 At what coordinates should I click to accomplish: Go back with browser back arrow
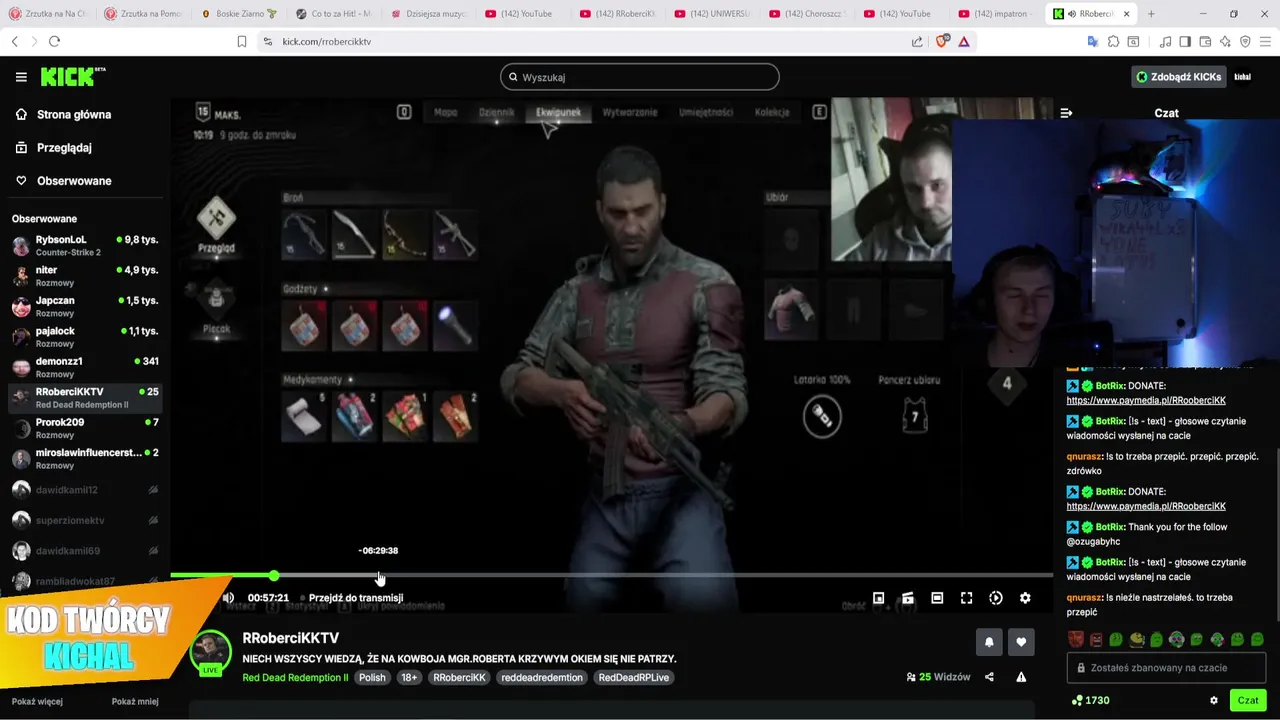click(14, 41)
